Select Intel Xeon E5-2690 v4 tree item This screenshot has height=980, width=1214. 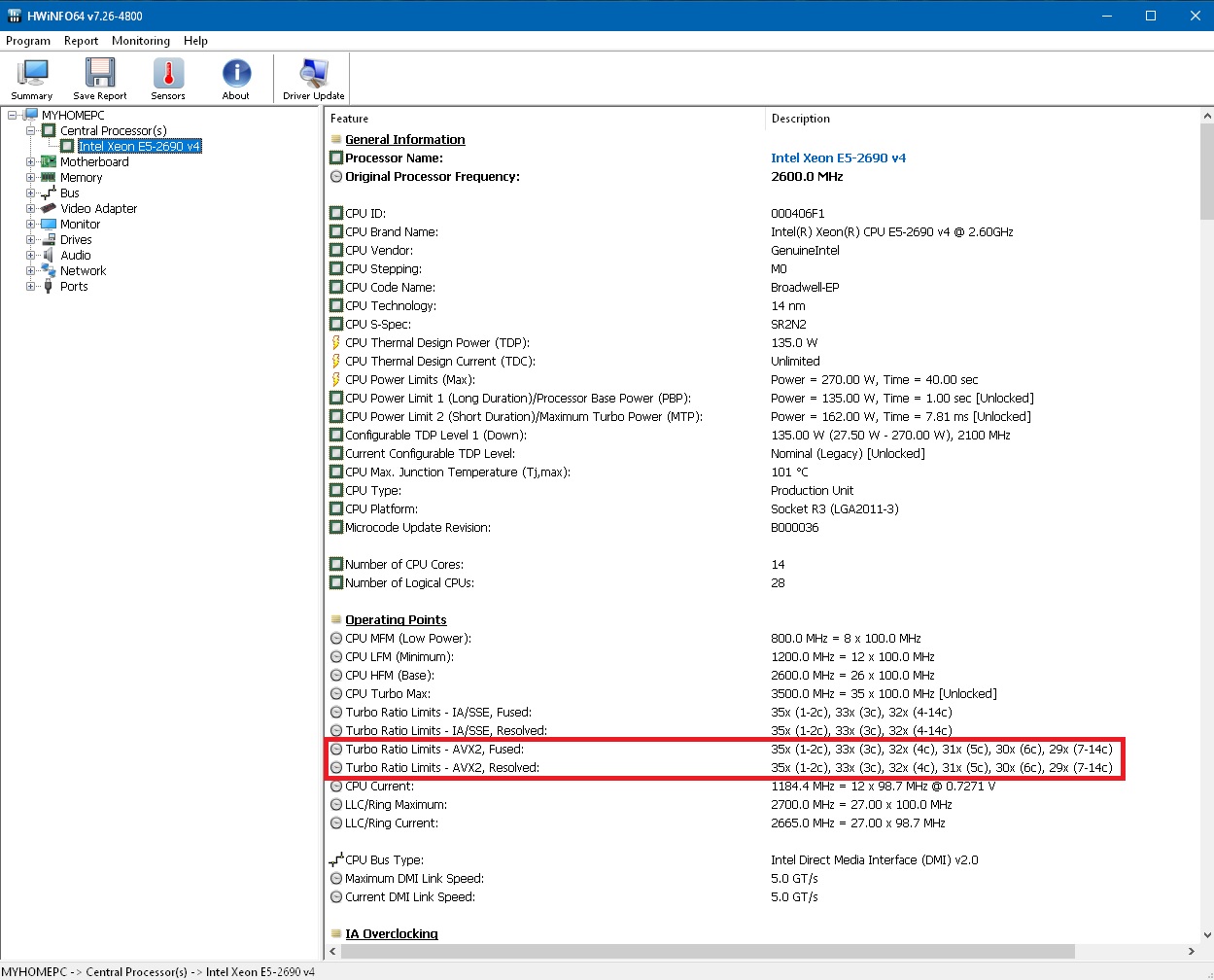(139, 147)
